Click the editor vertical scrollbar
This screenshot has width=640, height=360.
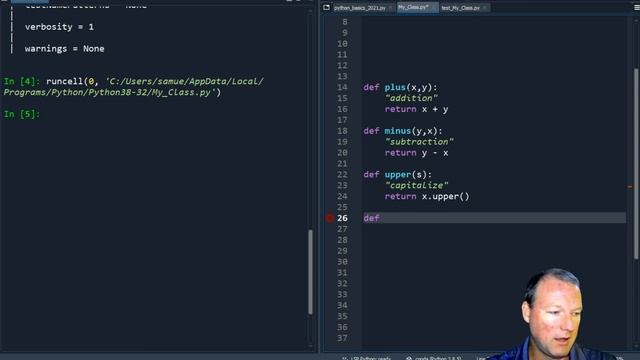(636, 163)
